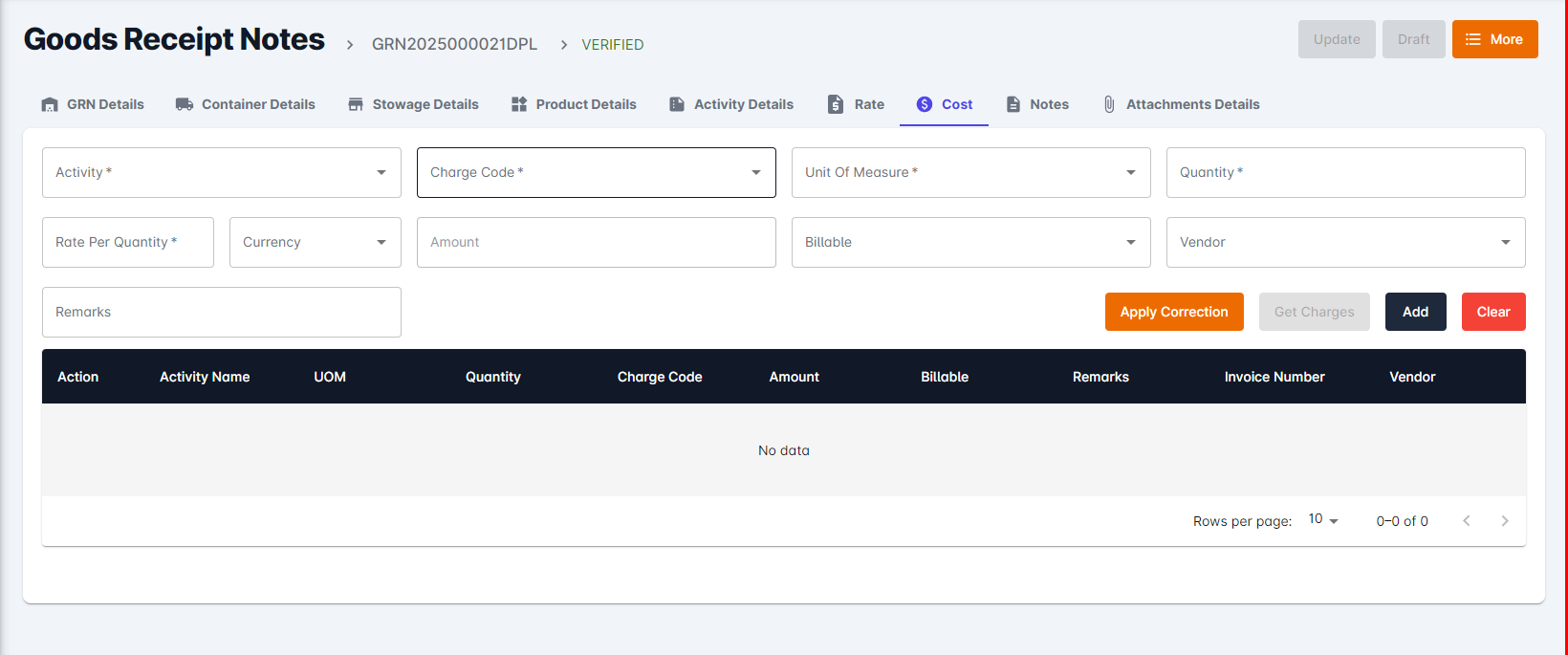Screen dimensions: 1568x655
Task: Click the Product Details grid icon
Action: [519, 104]
